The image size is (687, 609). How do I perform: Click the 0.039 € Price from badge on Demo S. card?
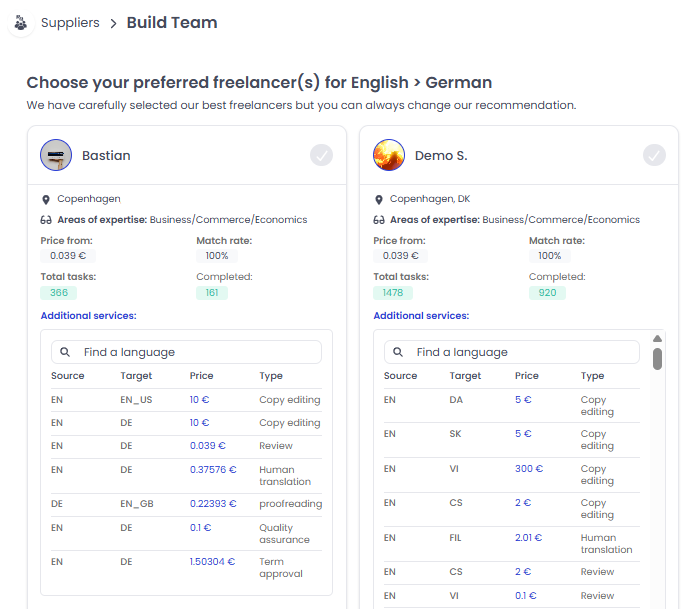tap(400, 256)
